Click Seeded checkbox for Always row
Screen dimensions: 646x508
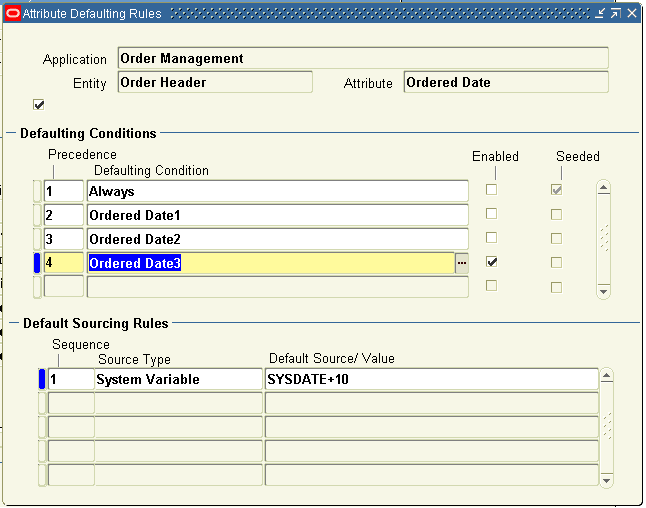[556, 190]
